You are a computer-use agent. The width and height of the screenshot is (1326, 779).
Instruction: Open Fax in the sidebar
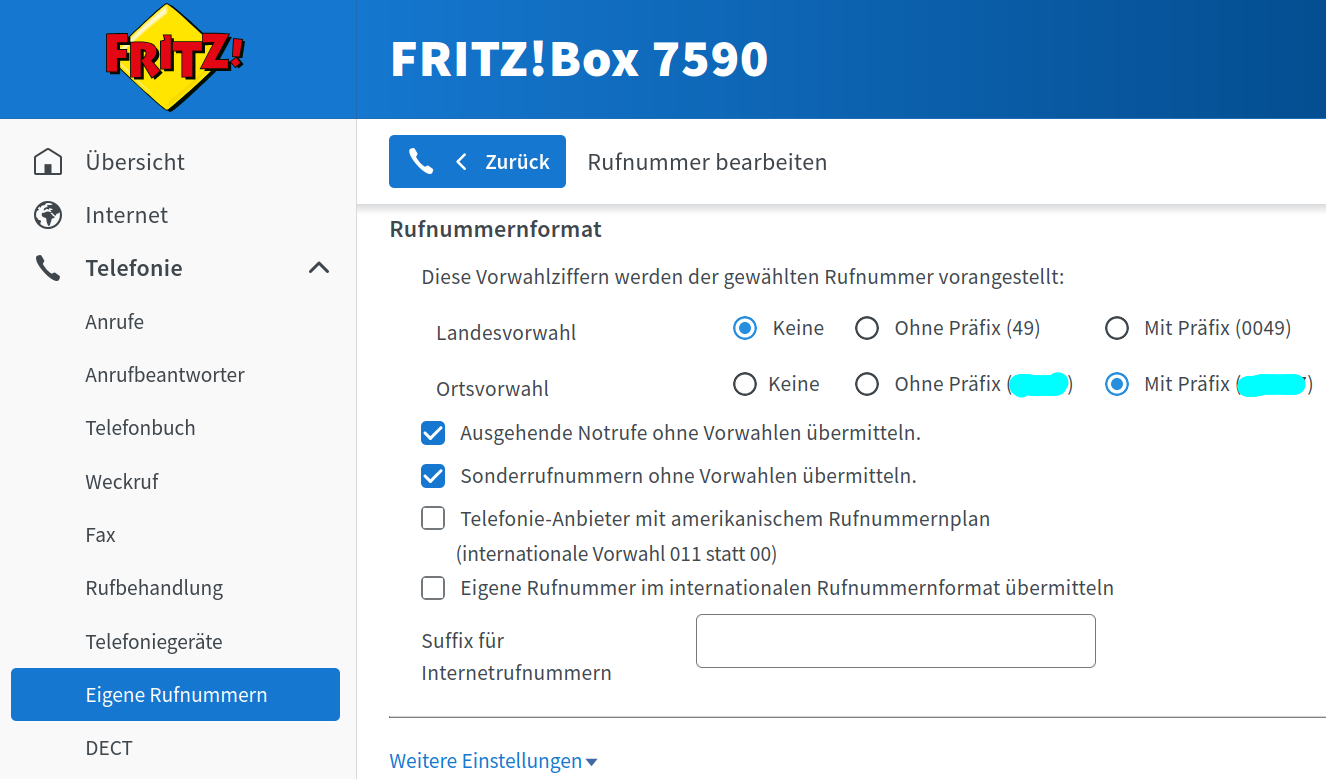(101, 535)
